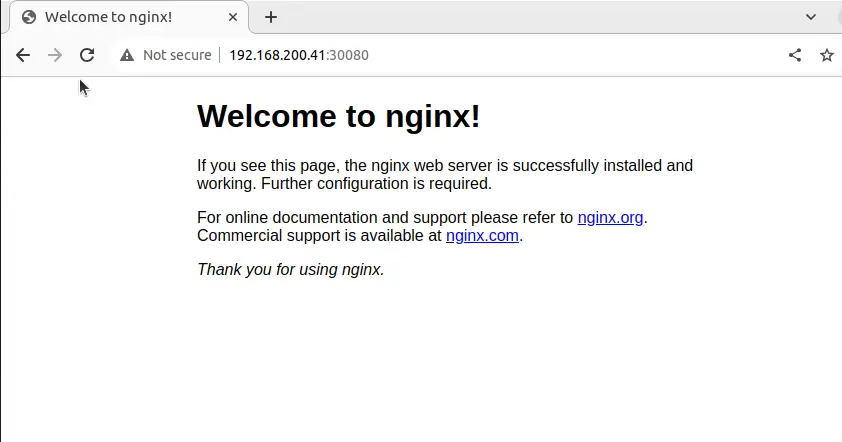The image size is (842, 442).
Task: Click the forward navigation arrow
Action: 55,55
